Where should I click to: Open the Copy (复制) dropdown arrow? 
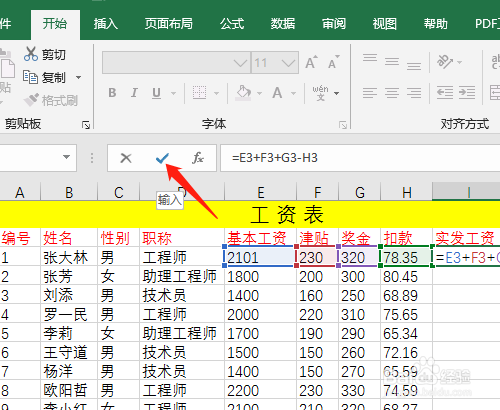coord(78,77)
